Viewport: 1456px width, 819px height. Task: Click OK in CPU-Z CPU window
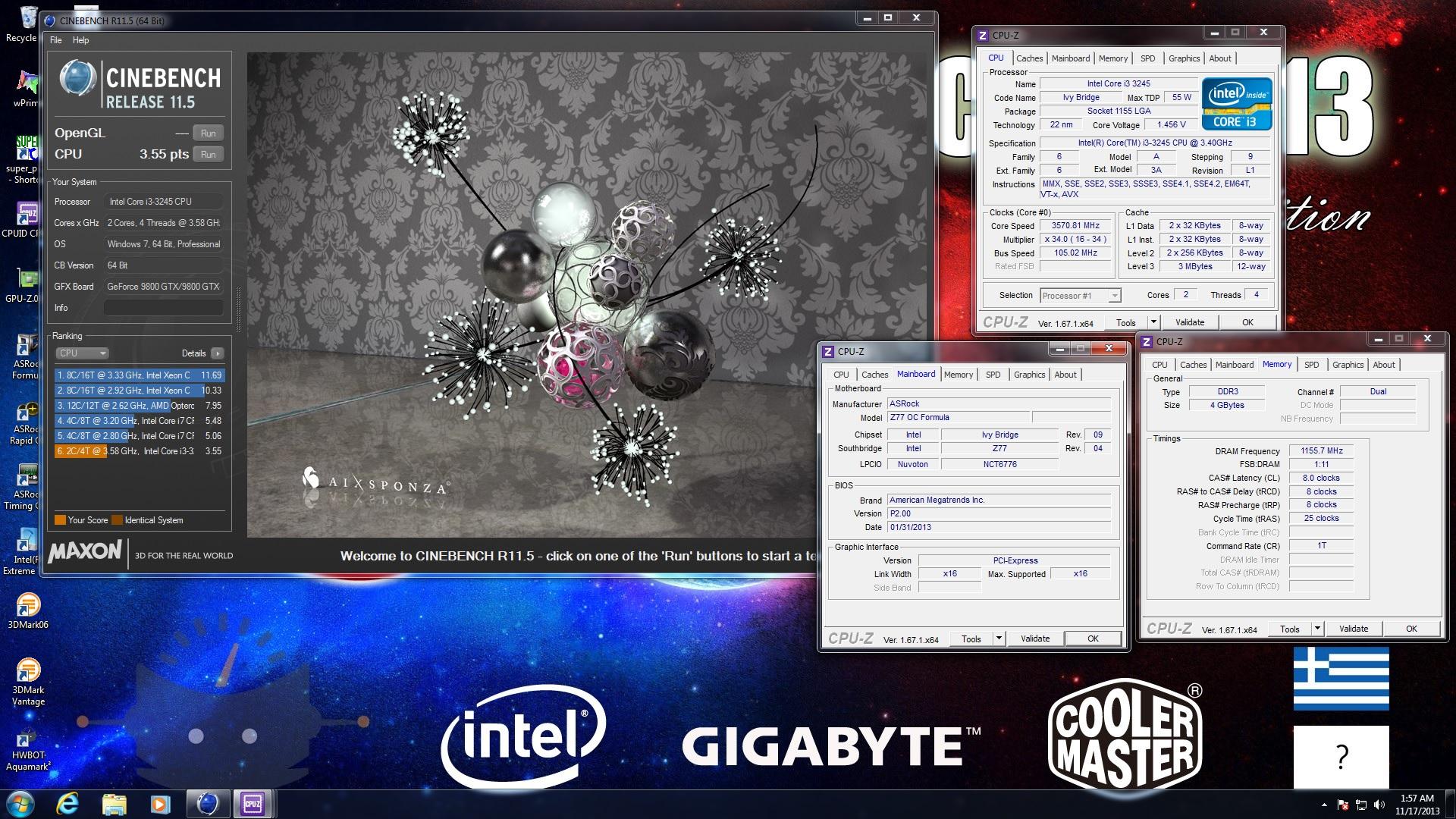1247,322
